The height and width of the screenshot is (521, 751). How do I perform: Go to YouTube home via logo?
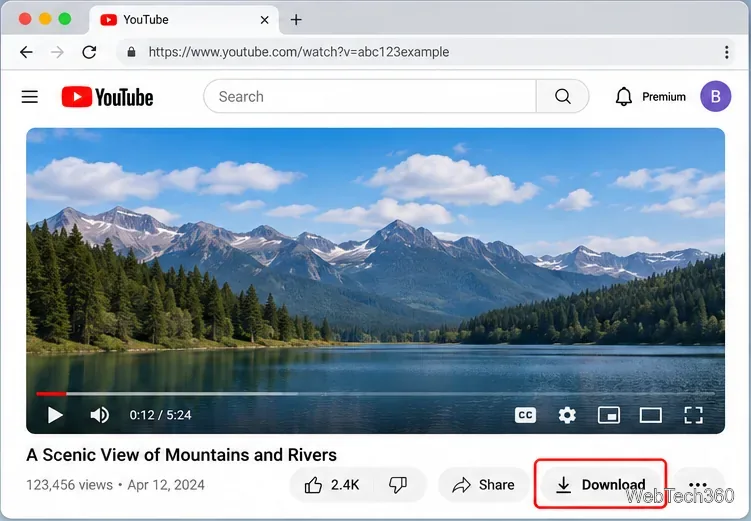point(107,97)
